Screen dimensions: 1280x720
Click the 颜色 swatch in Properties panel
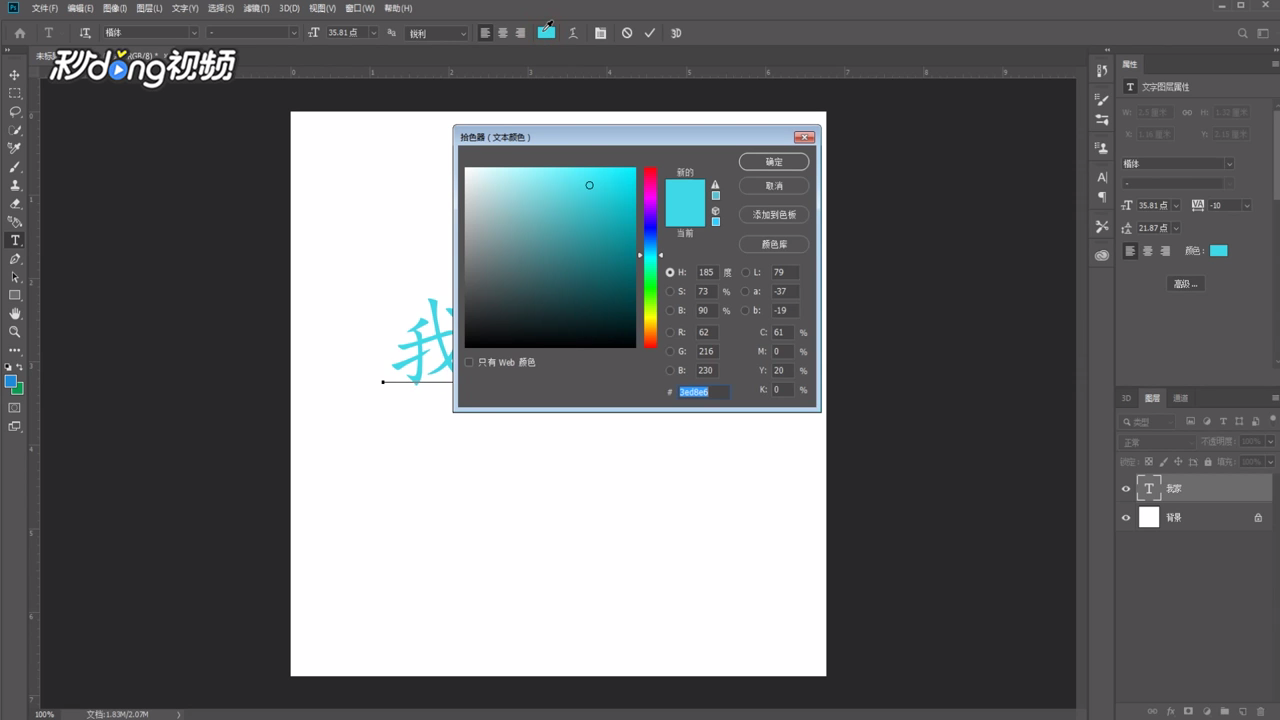click(x=1218, y=251)
